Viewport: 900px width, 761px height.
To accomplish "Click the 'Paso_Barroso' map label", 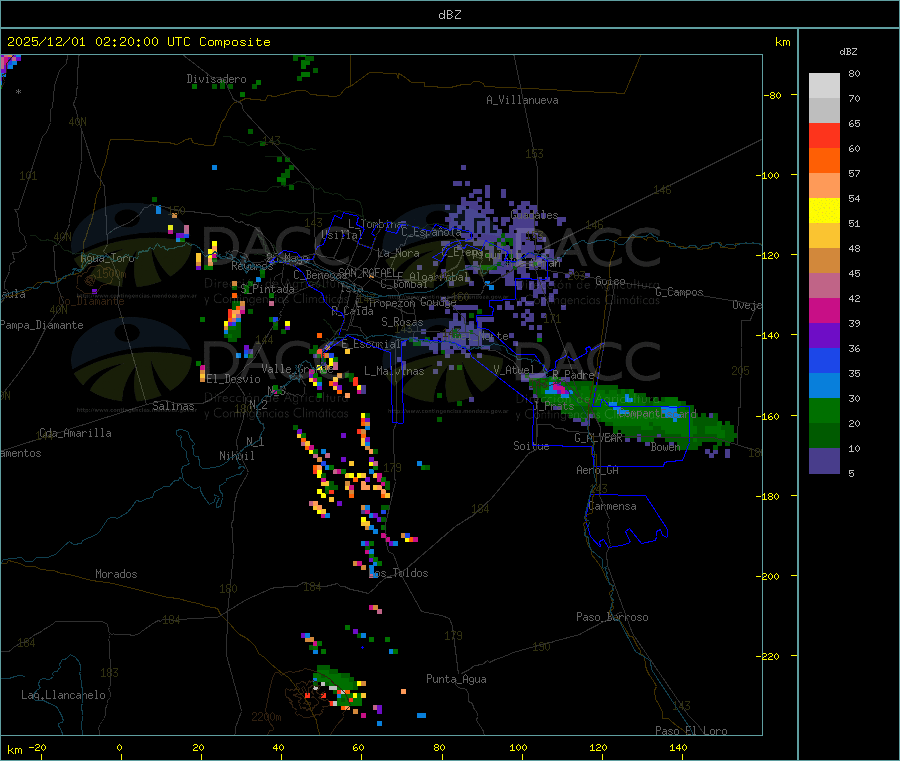I will pos(612,617).
